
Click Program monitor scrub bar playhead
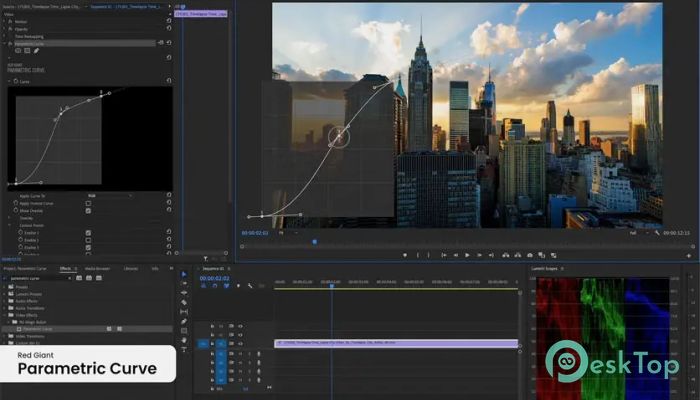pyautogui.click(x=314, y=242)
